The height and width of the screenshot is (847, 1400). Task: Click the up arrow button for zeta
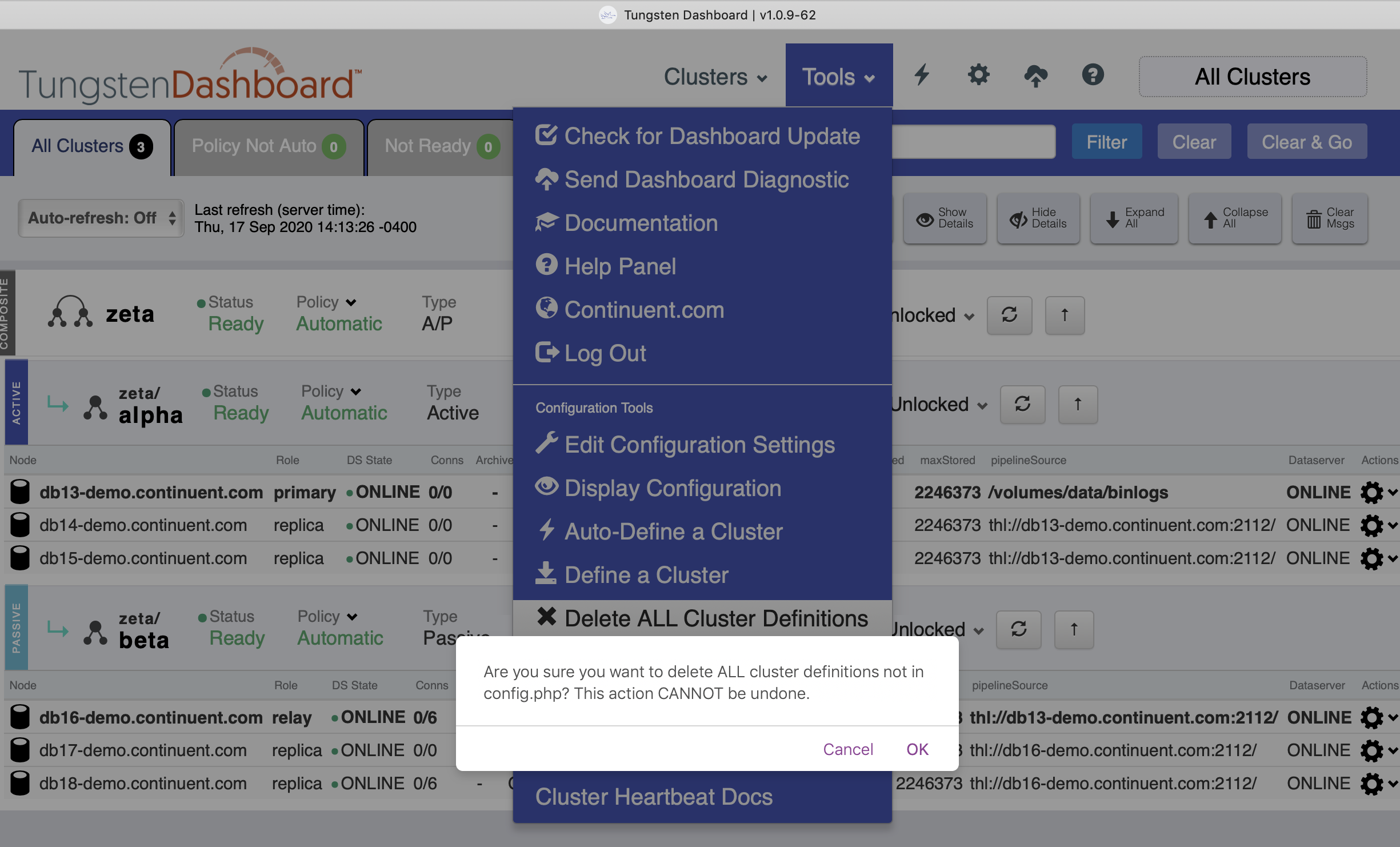point(1065,315)
